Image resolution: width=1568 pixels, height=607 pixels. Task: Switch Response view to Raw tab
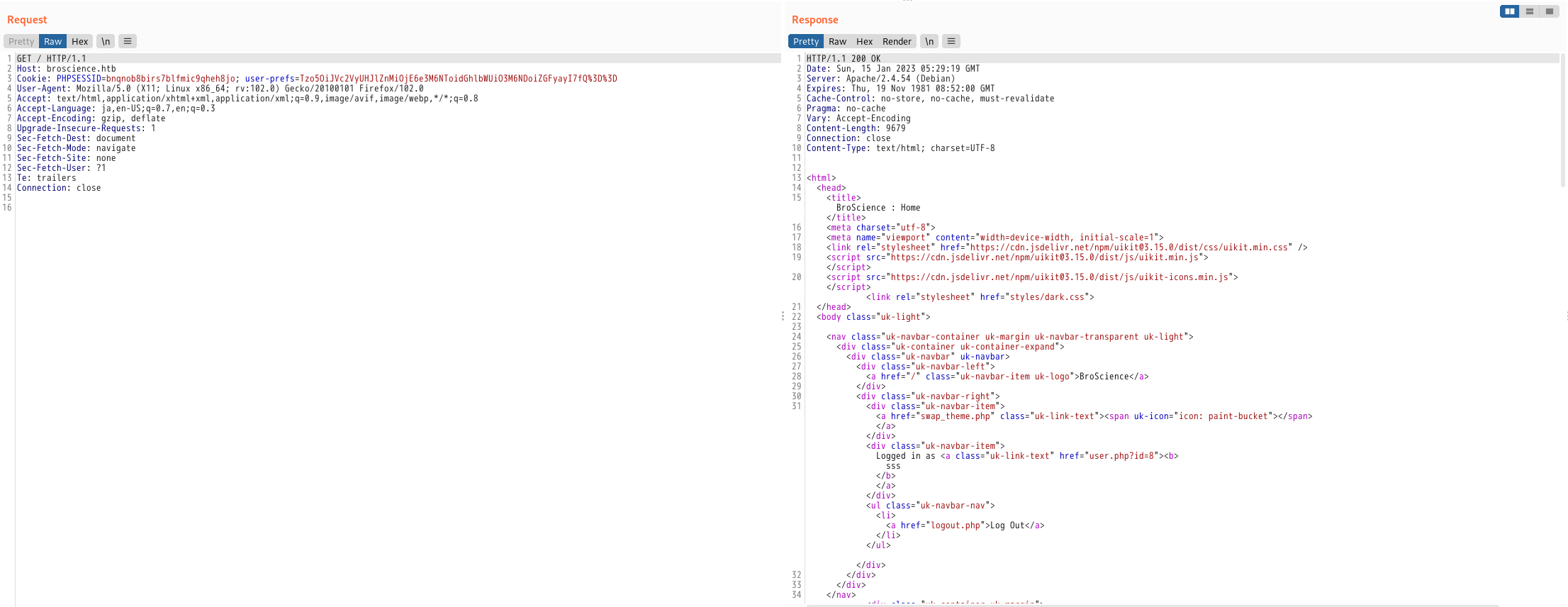pos(838,41)
